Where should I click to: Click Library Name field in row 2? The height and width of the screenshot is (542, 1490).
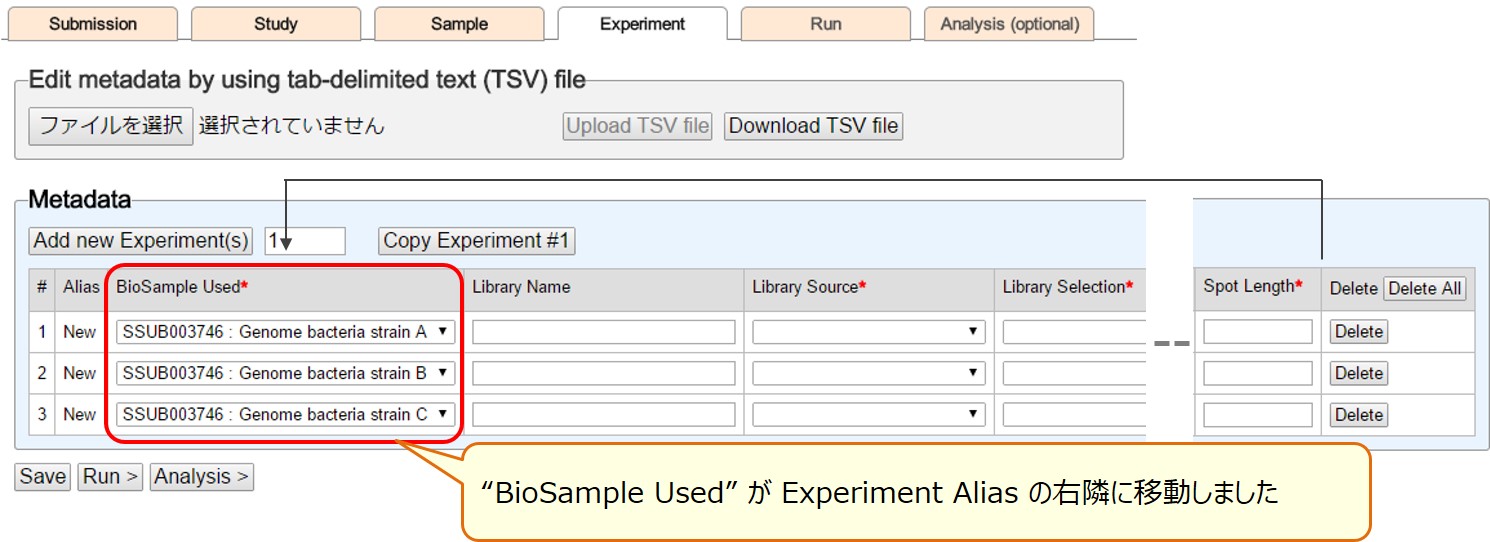pos(604,373)
